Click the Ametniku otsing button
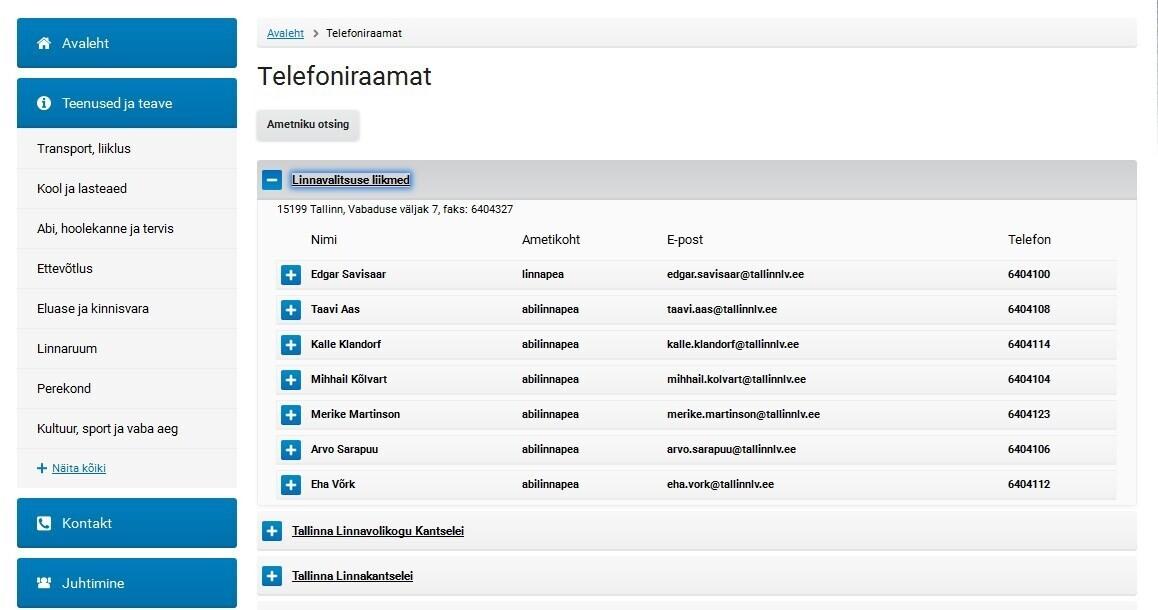Viewport: 1158px width, 610px height. tap(308, 124)
